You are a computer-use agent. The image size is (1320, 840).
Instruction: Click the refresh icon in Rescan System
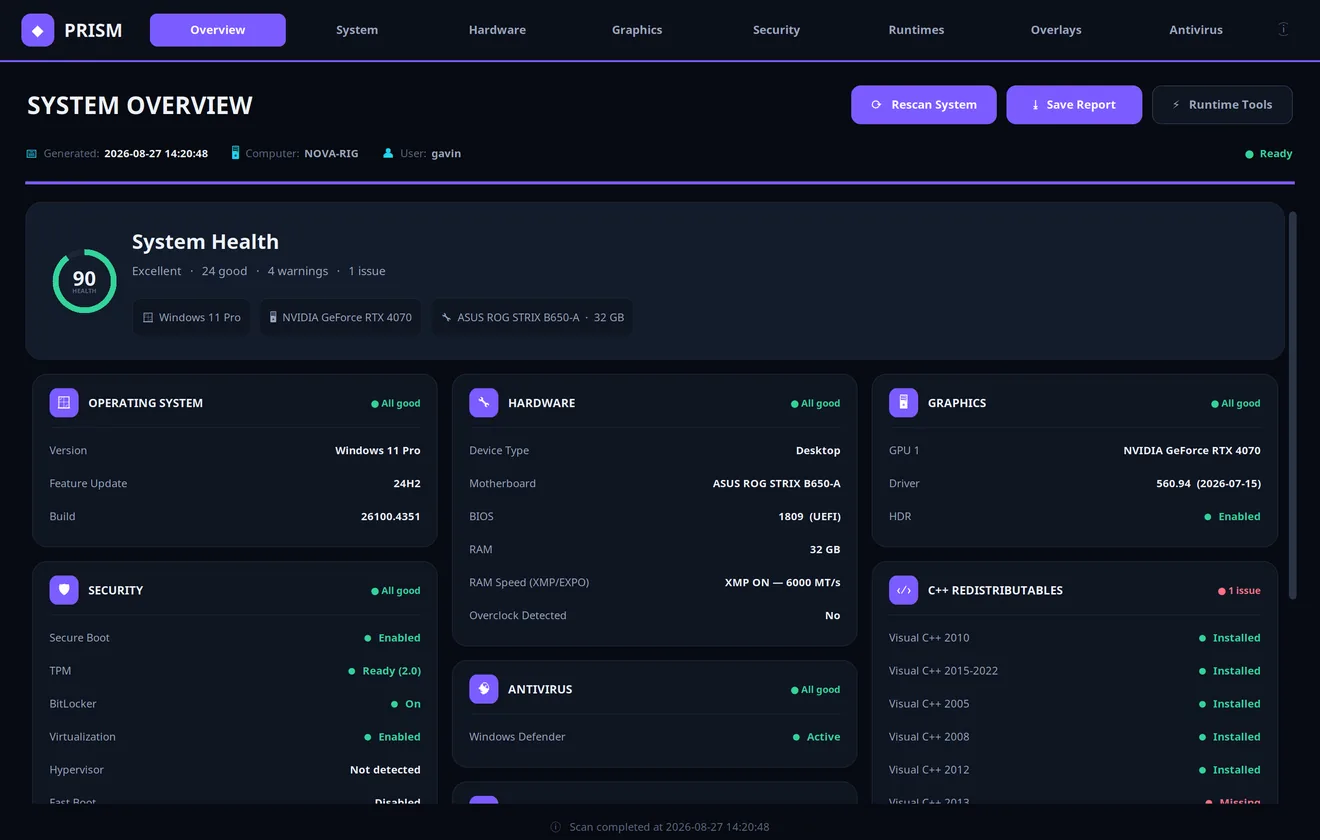pos(876,104)
